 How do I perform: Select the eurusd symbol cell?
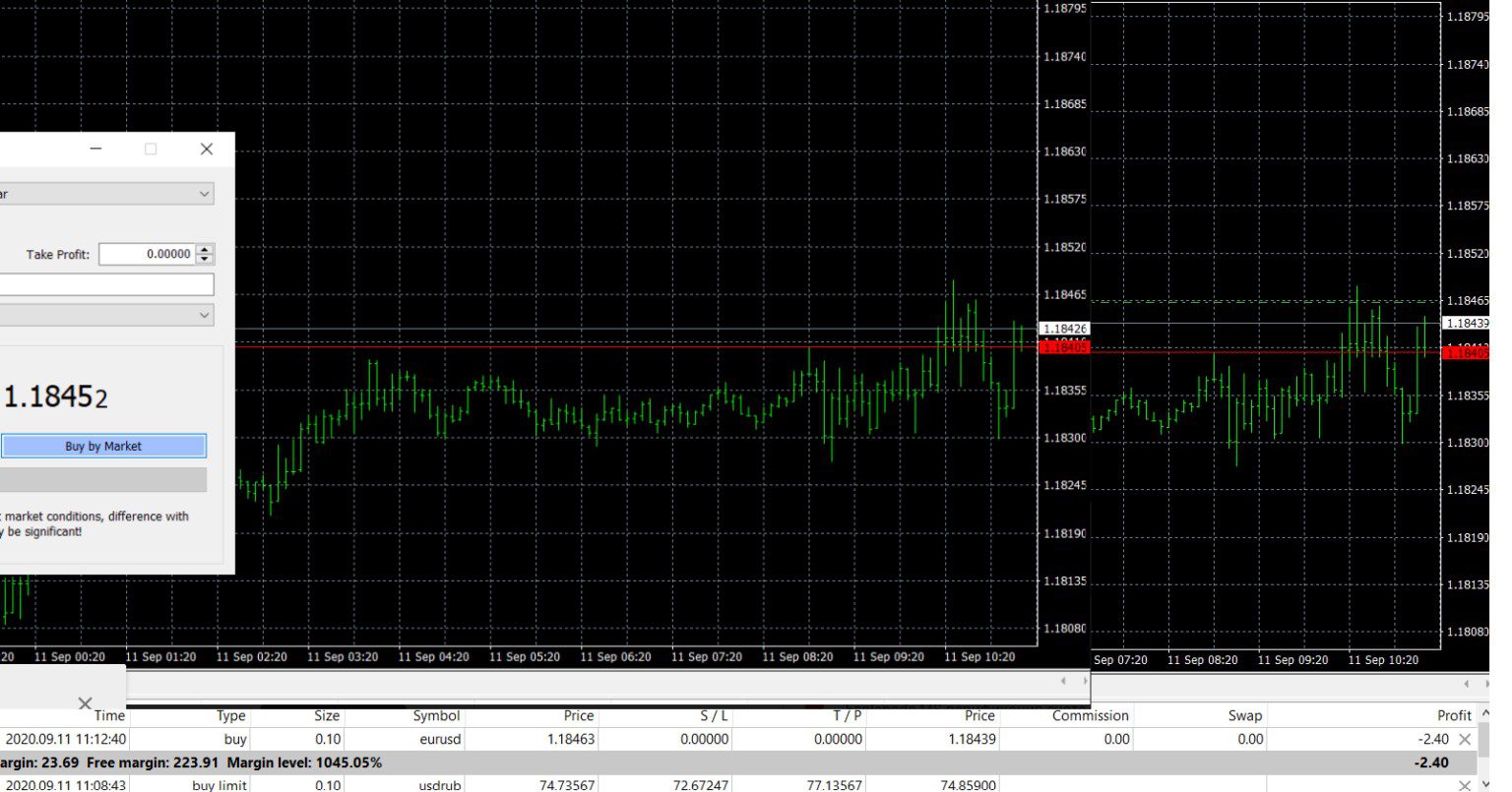[439, 739]
